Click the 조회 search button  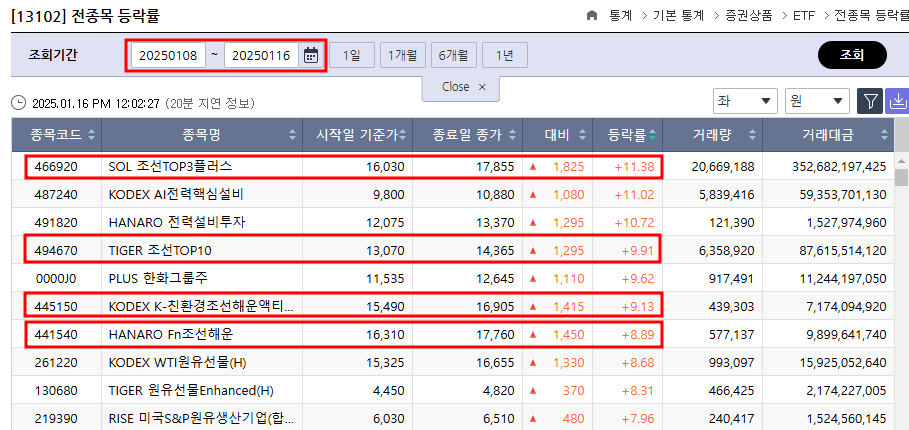click(x=852, y=55)
